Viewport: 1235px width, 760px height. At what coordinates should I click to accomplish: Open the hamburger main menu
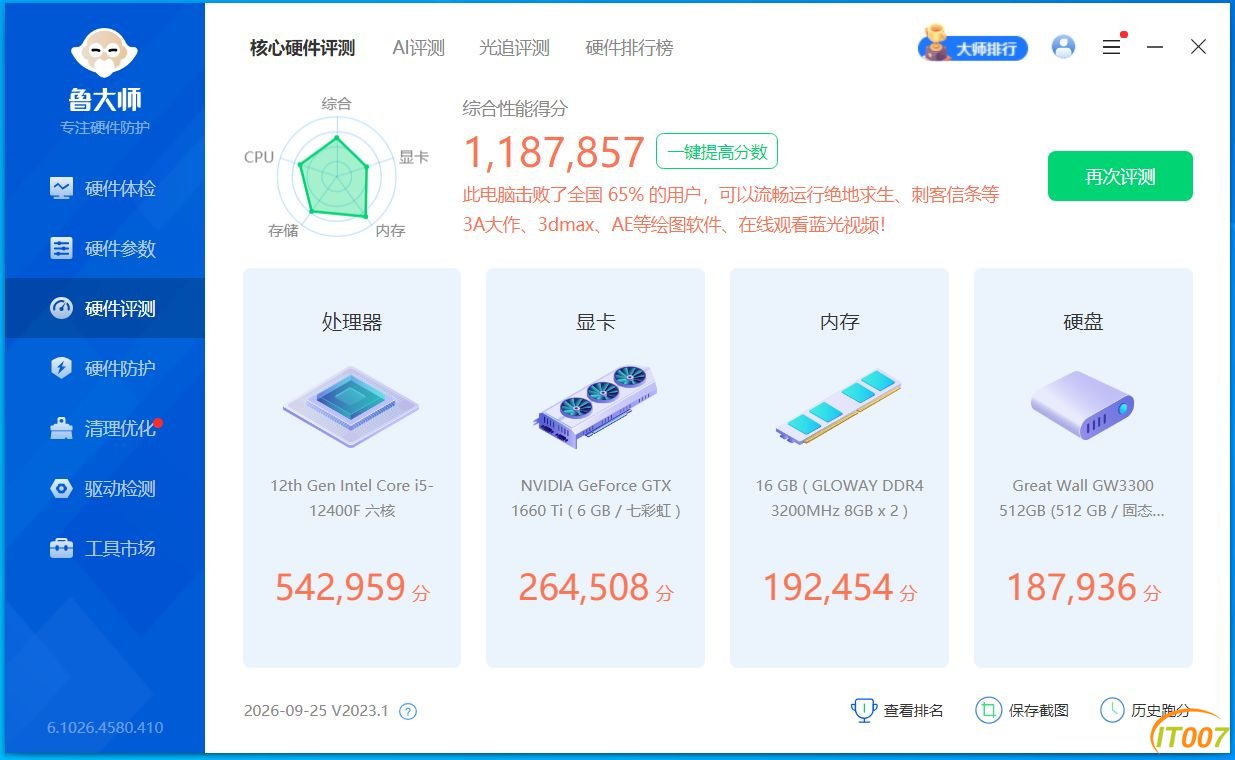[x=1111, y=47]
